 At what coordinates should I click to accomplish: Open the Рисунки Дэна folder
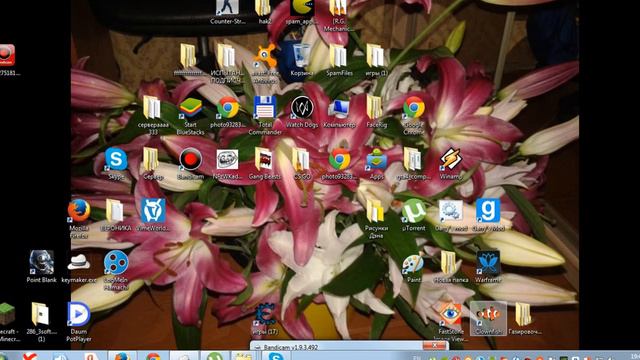pos(376,218)
